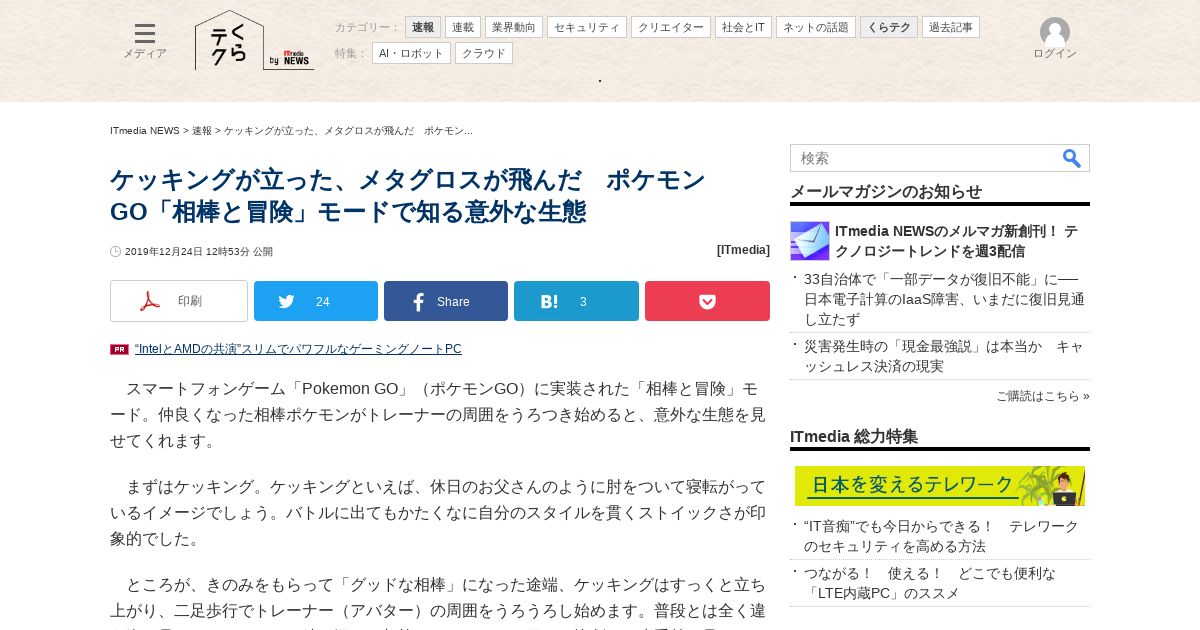Share article on Facebook button
This screenshot has height=630, width=1200.
tap(446, 301)
